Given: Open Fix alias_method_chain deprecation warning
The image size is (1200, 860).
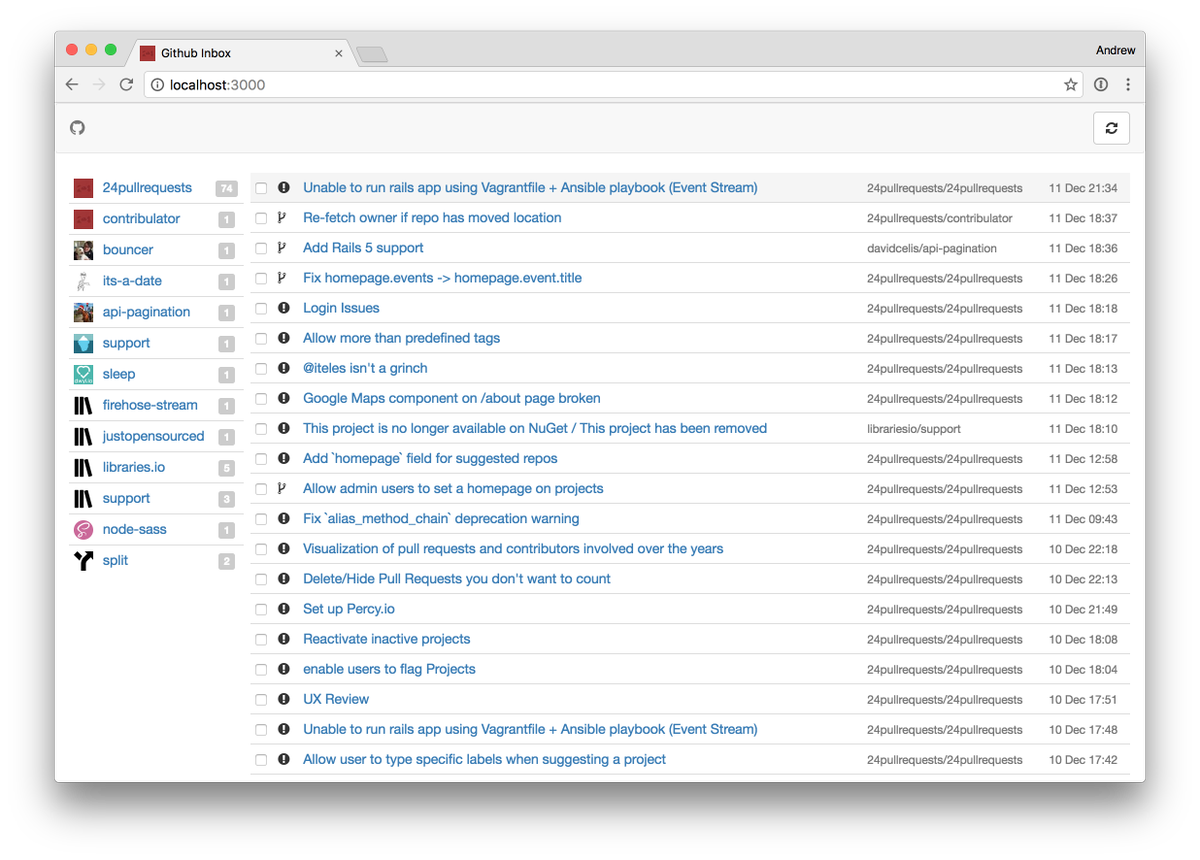Looking at the screenshot, I should [441, 519].
